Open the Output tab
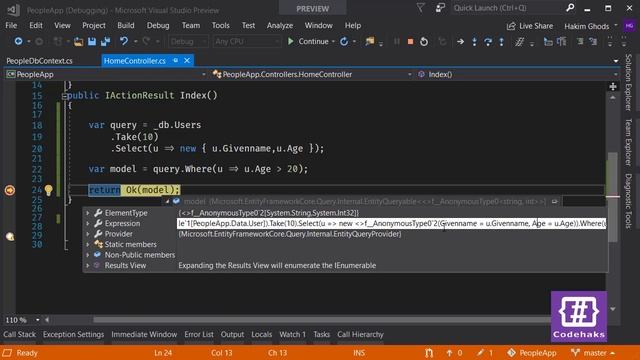Viewport: 640px width, 360px height. tap(232, 334)
